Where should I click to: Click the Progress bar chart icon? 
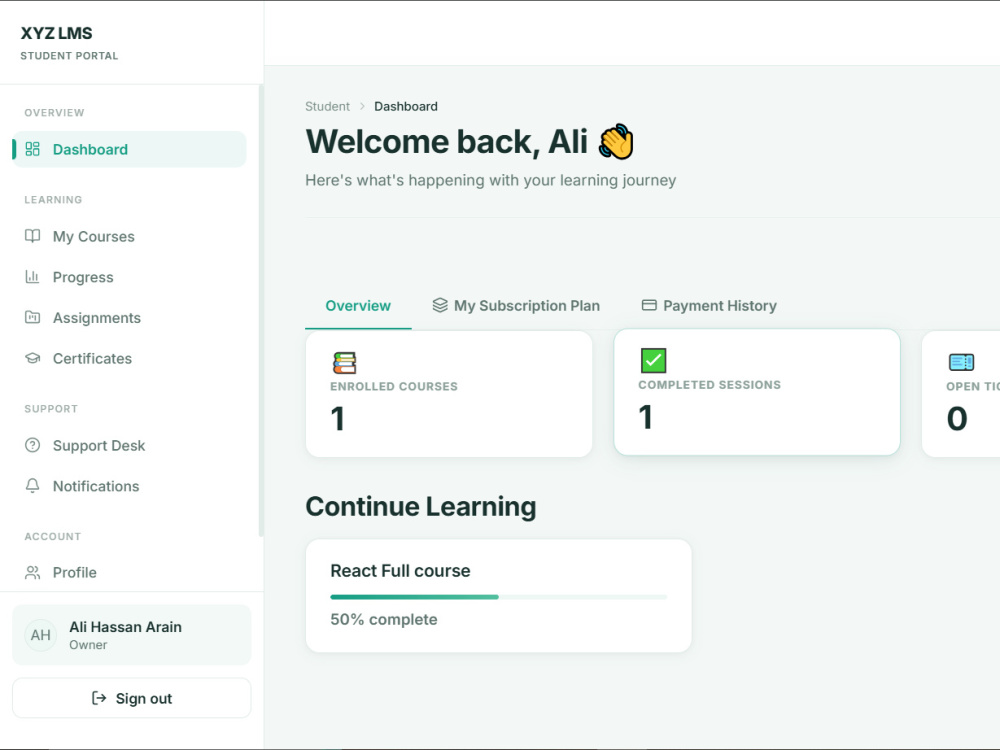tap(33, 277)
